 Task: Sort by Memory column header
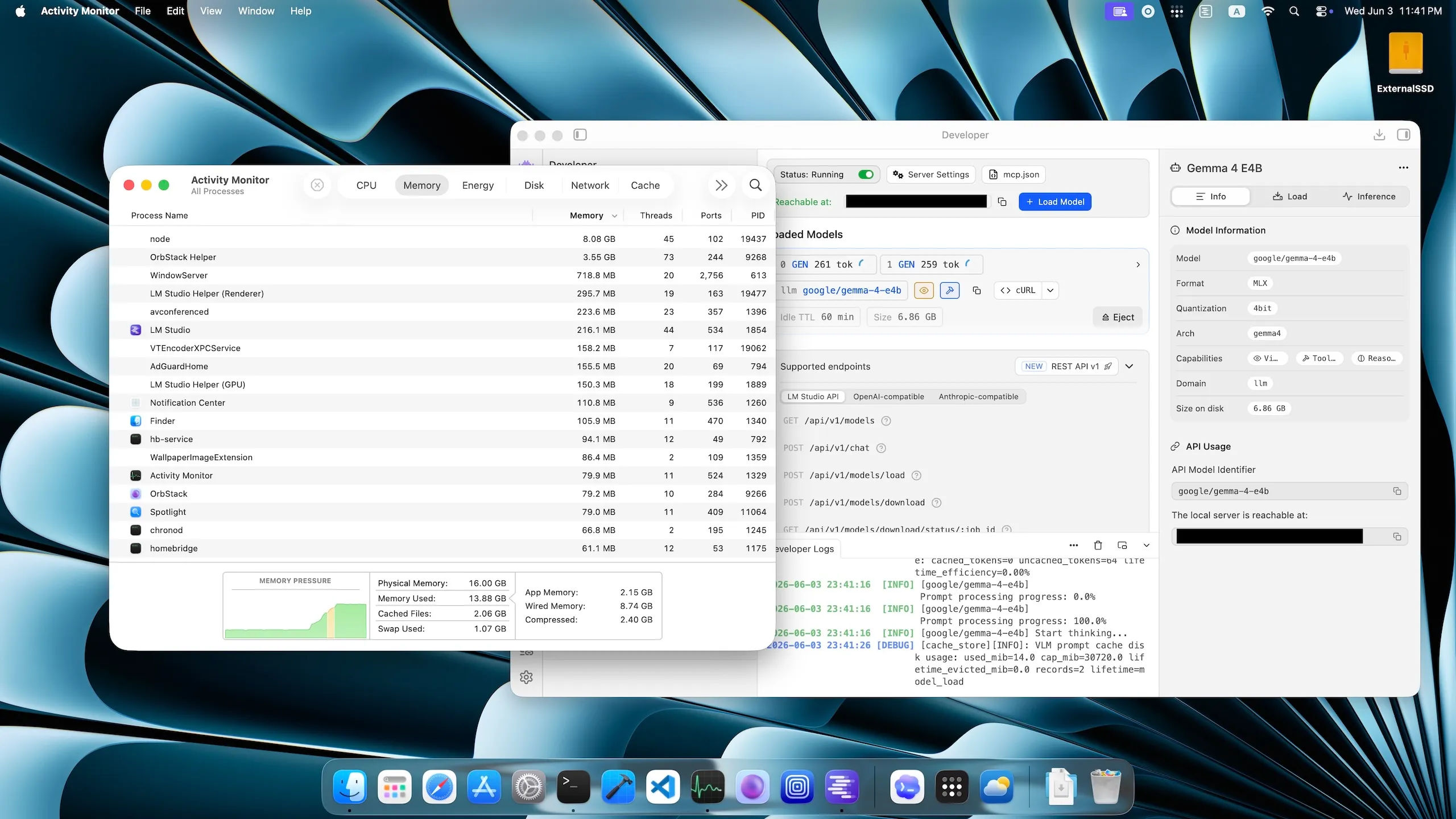coord(586,216)
